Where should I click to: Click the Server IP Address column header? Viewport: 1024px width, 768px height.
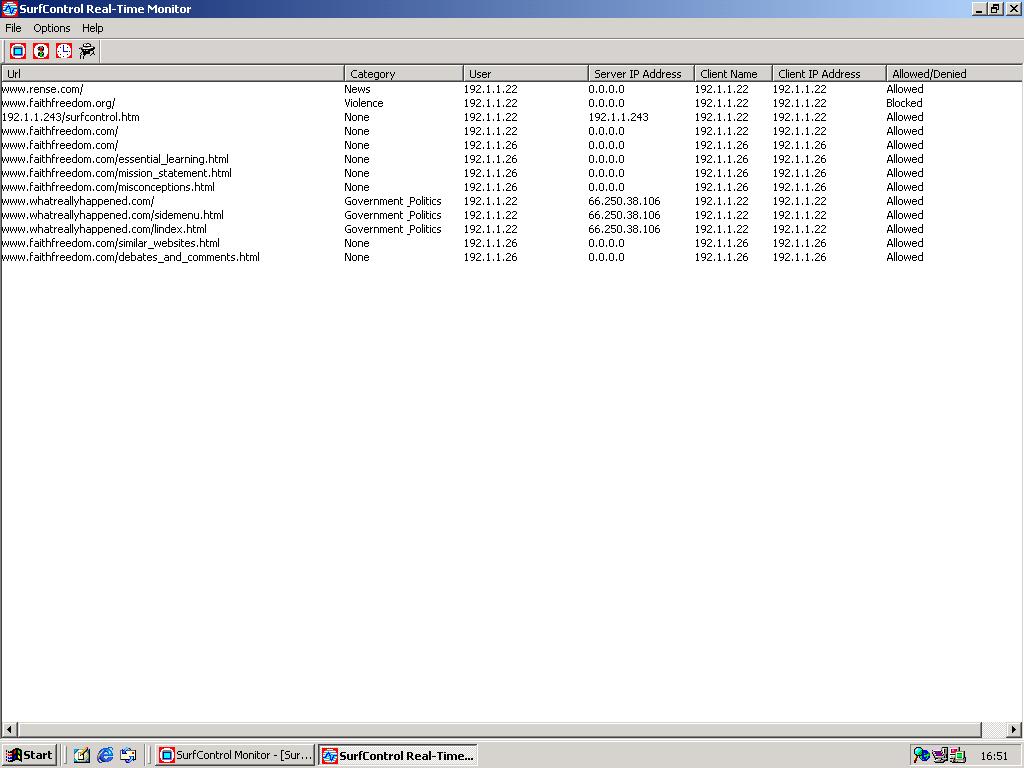click(641, 74)
